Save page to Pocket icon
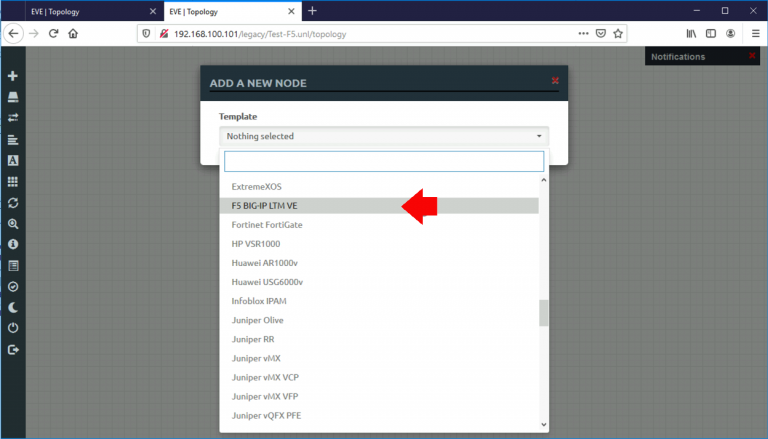The height and width of the screenshot is (439, 768). coord(601,33)
